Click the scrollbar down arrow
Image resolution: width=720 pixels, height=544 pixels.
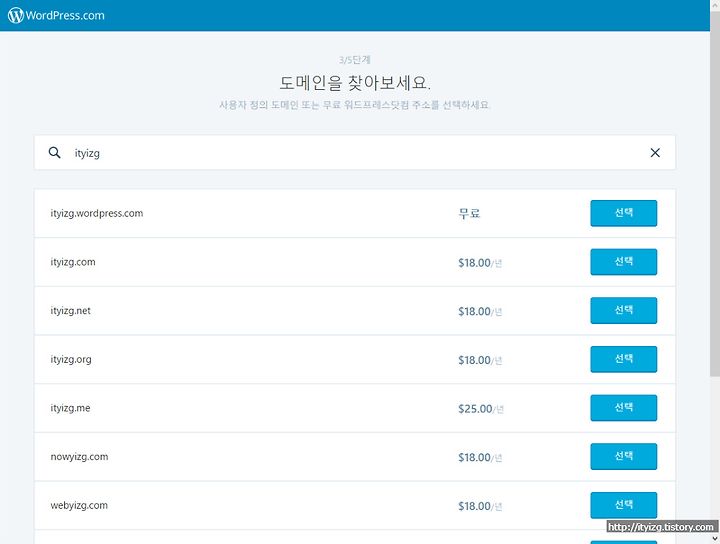pyautogui.click(x=715, y=538)
